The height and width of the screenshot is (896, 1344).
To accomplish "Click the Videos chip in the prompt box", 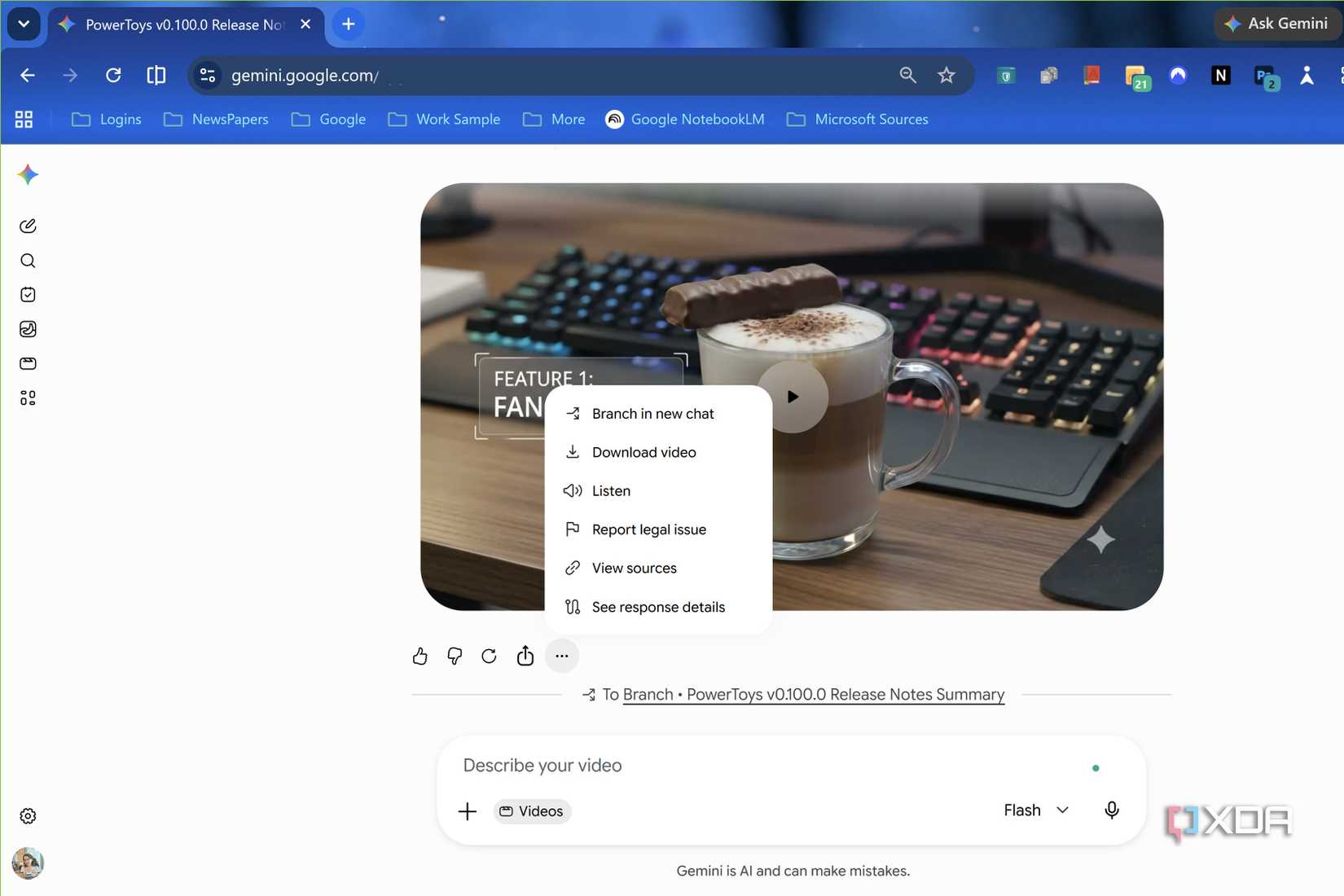I will (x=532, y=811).
